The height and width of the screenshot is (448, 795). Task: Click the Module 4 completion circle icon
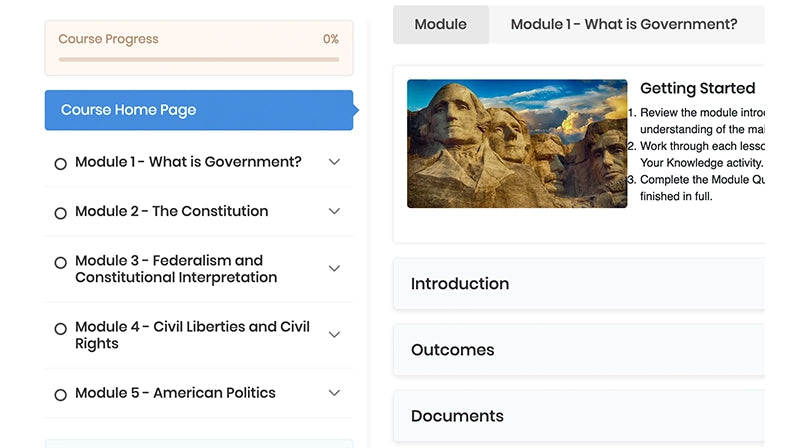(x=60, y=329)
